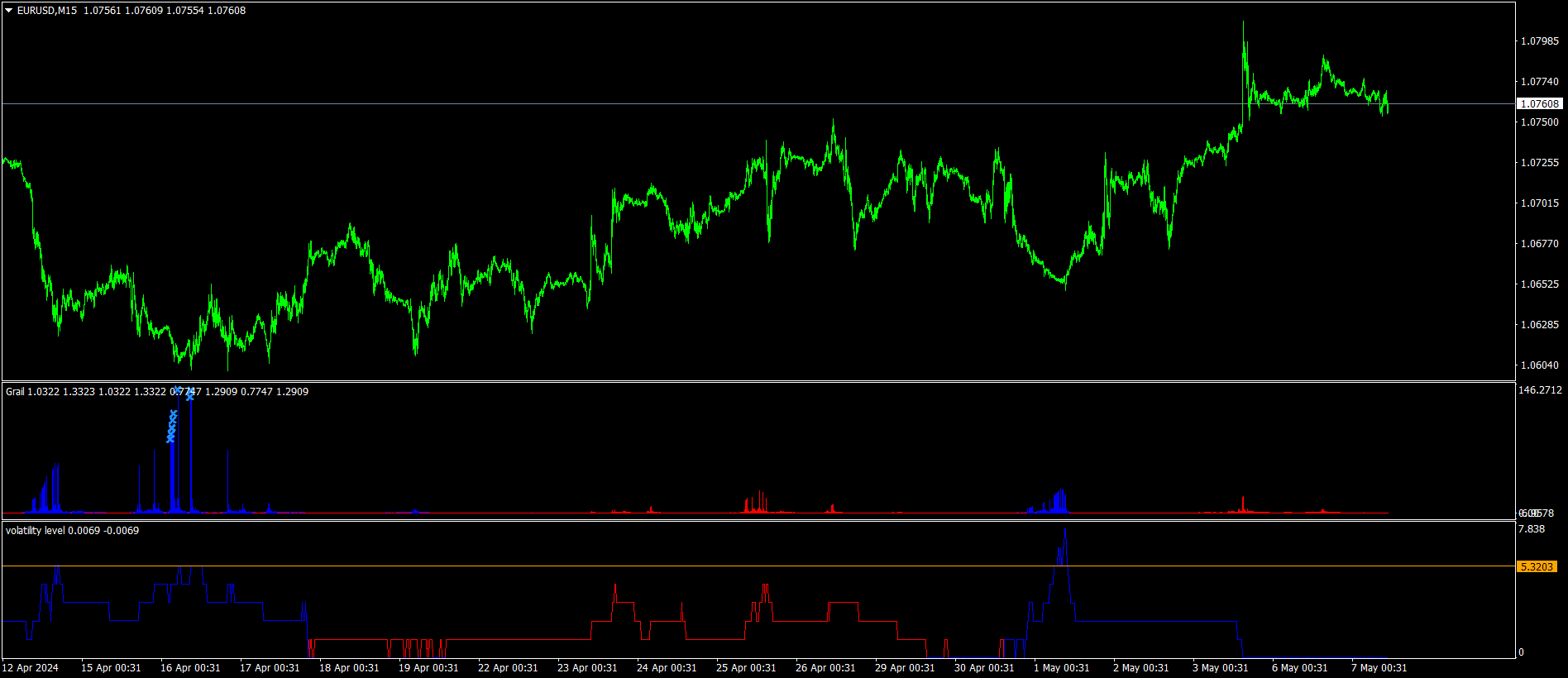
Task: Click the 17 Apr 00:31 time label
Action: point(270,668)
